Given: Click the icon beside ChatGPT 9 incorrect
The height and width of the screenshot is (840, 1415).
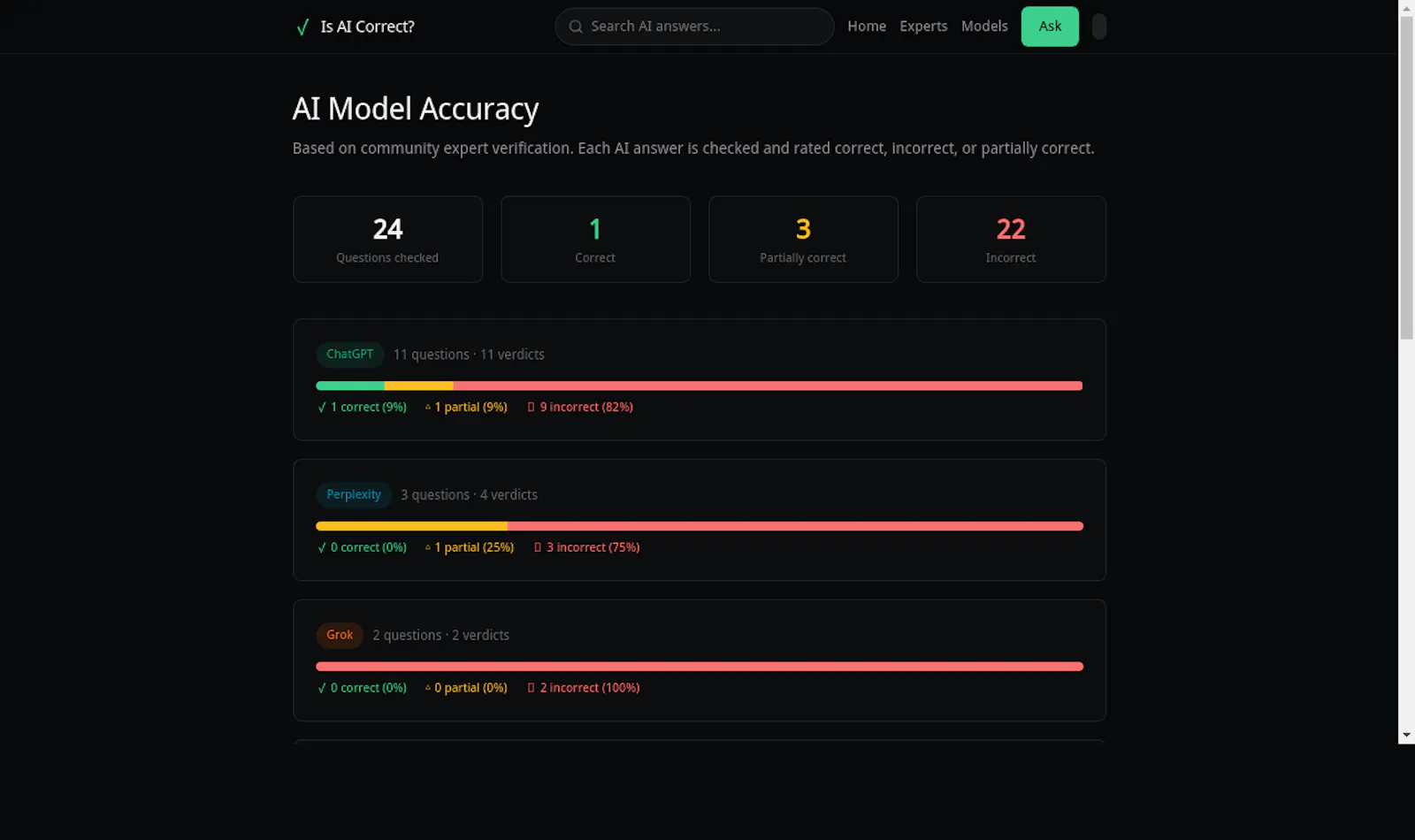Looking at the screenshot, I should coord(532,408).
